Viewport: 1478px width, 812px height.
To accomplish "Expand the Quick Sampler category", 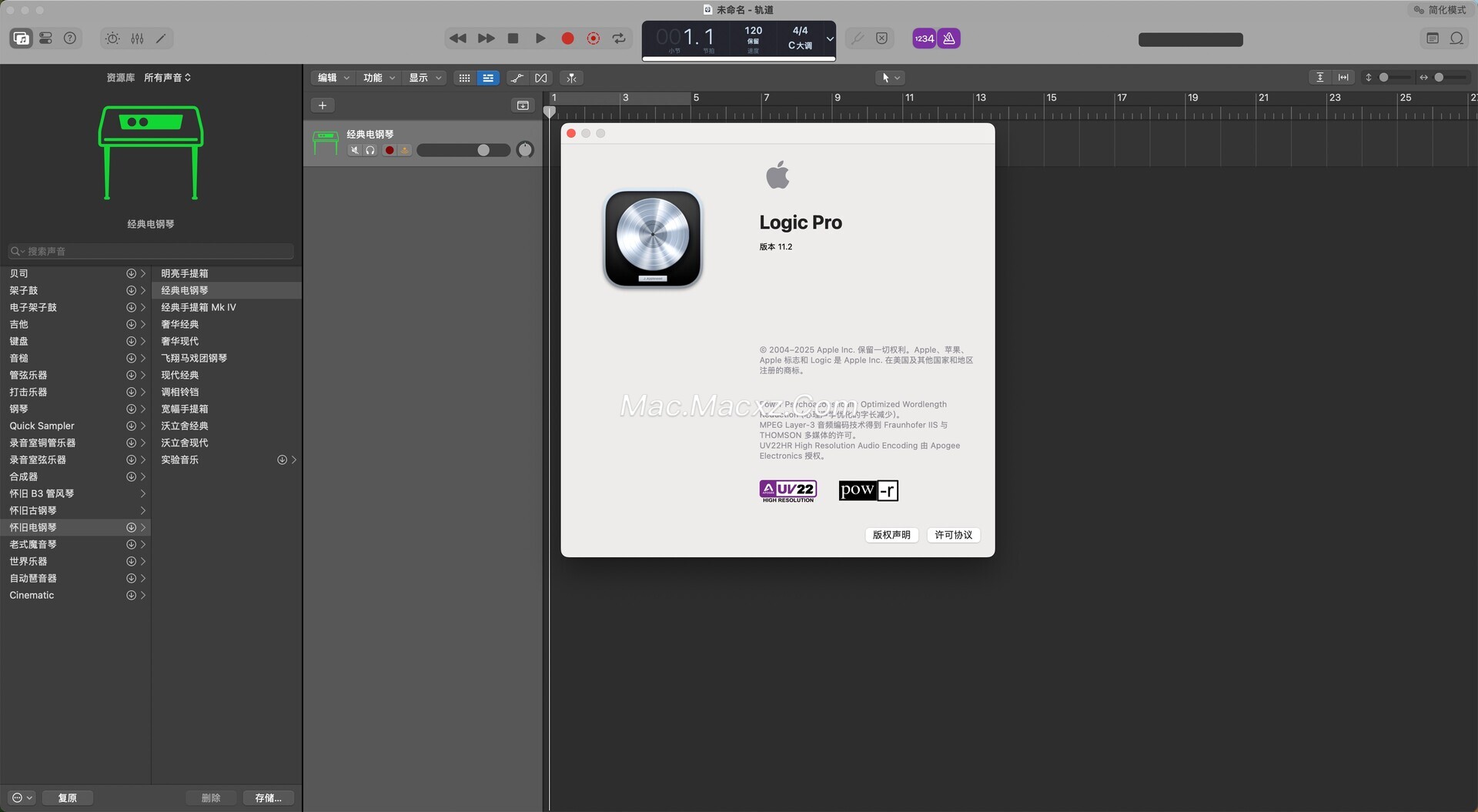I will 142,426.
